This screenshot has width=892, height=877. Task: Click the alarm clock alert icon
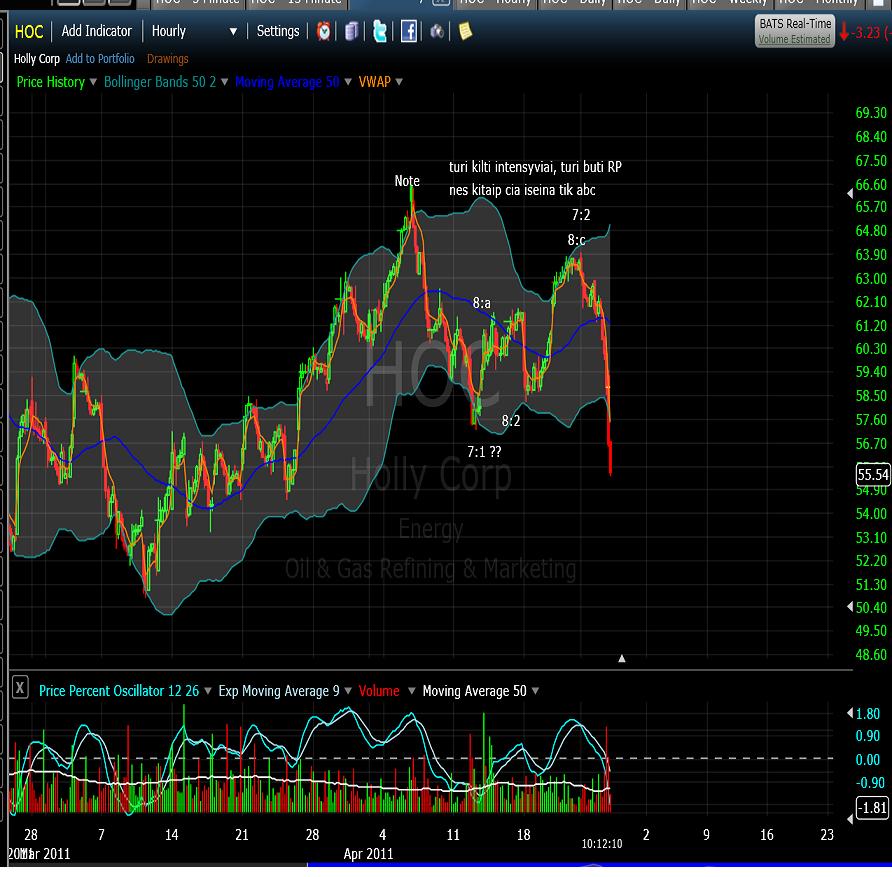click(324, 32)
